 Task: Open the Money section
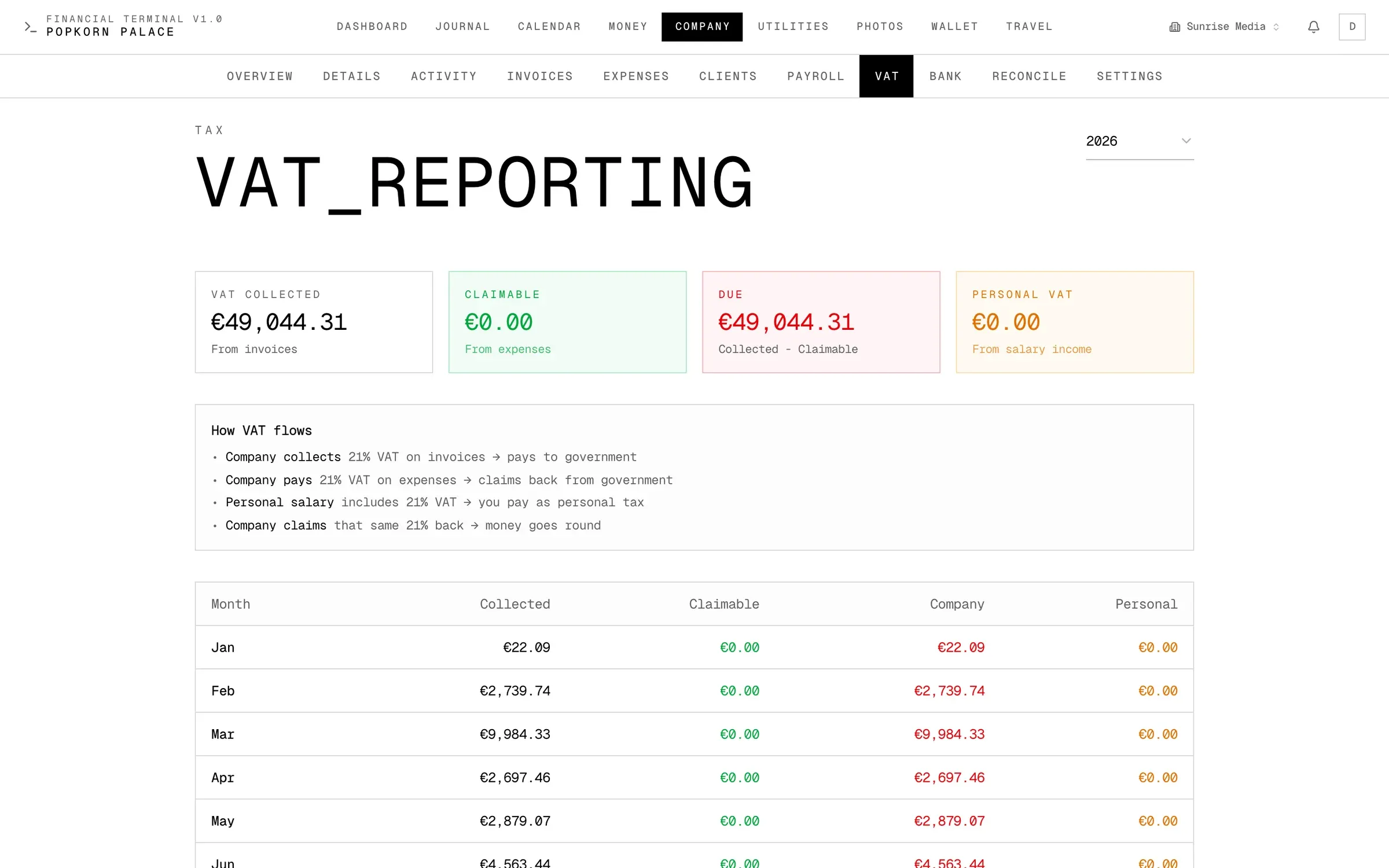(x=628, y=27)
